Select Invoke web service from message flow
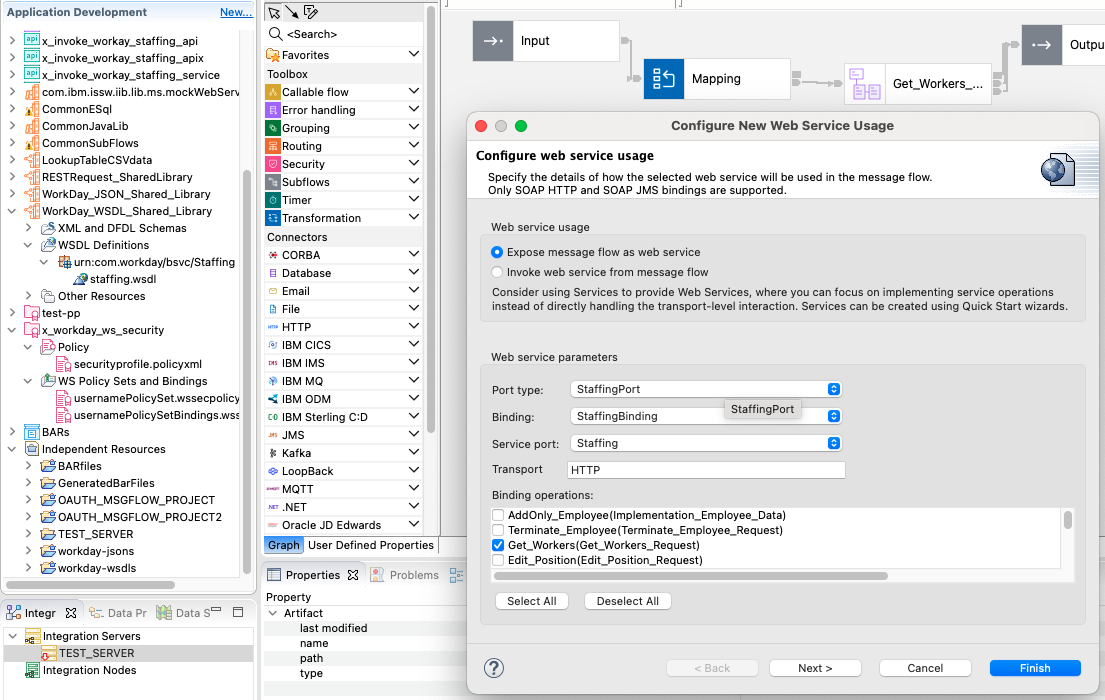 coord(498,272)
